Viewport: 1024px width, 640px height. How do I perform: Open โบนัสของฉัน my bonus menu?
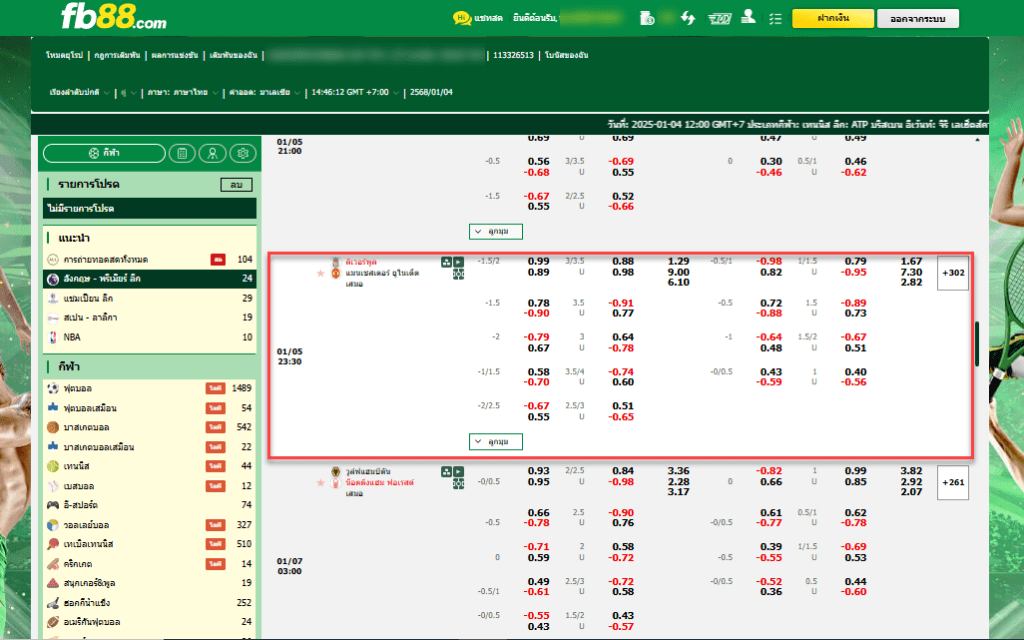pos(566,56)
